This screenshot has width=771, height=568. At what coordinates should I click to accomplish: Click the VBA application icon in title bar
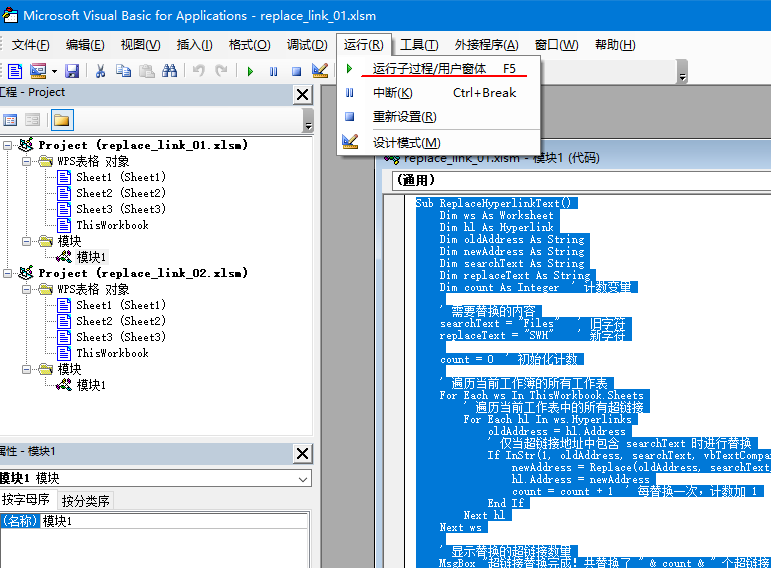tap(10, 15)
